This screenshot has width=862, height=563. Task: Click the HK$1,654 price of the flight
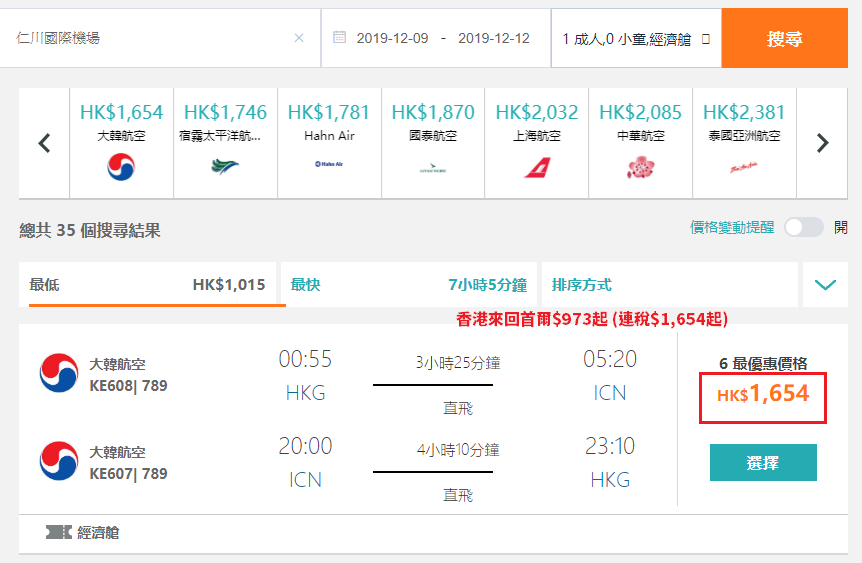coord(763,394)
